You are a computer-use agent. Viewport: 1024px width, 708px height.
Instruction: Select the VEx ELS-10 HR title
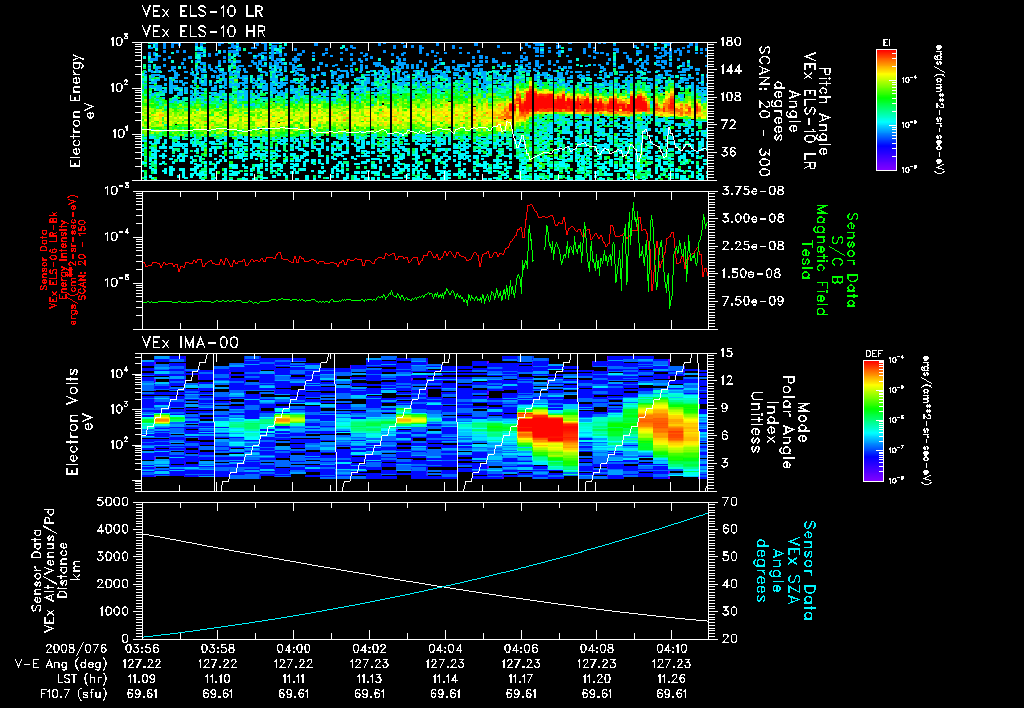coord(203,31)
